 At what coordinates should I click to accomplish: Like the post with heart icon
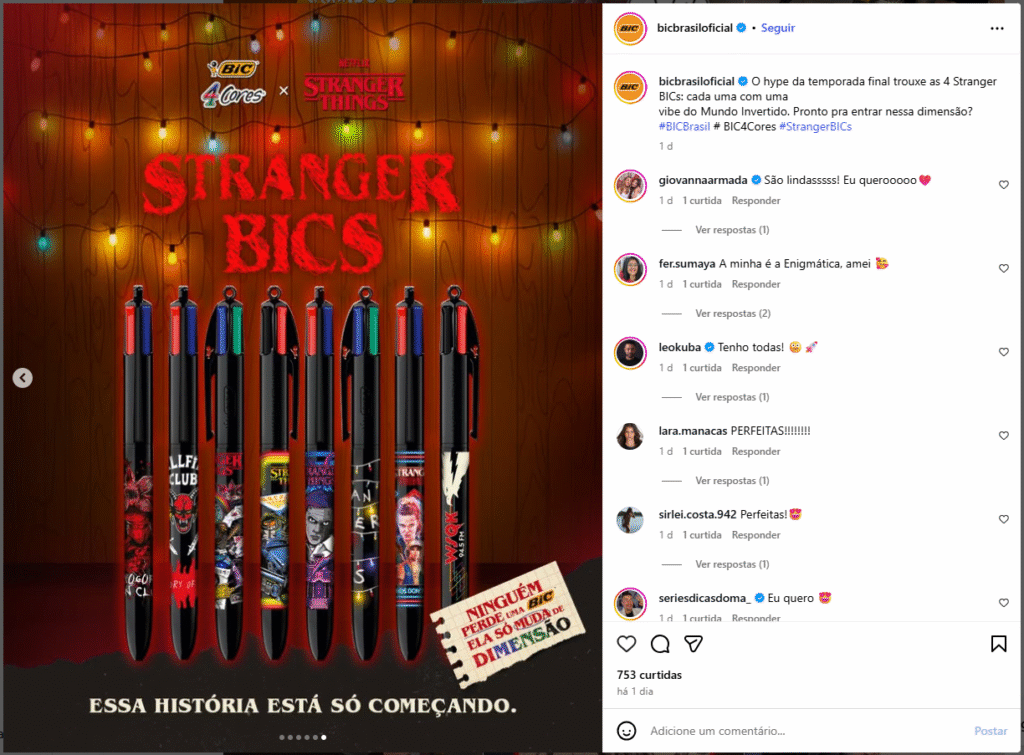point(626,644)
